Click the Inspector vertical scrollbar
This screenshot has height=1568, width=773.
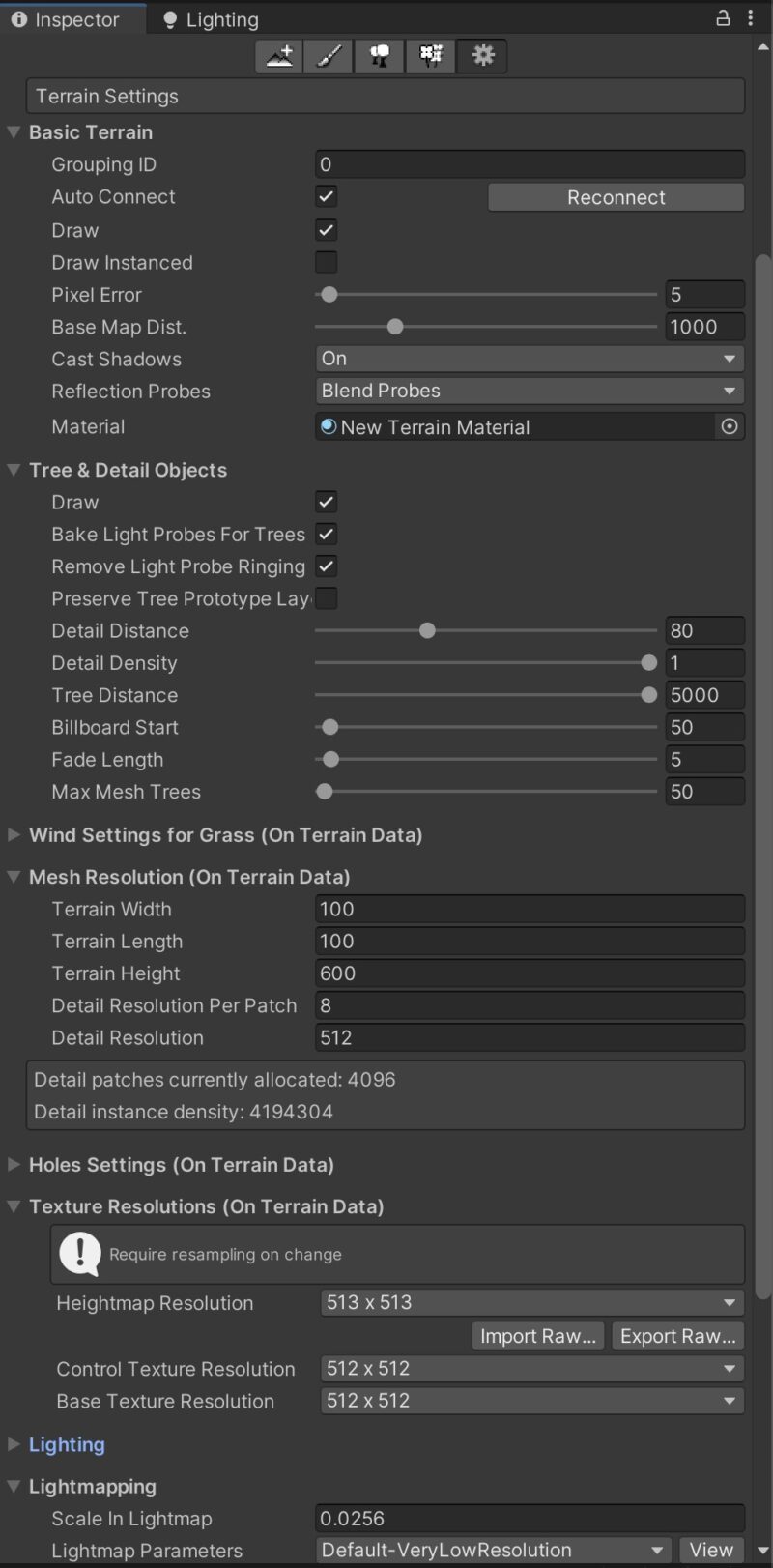coord(763,778)
